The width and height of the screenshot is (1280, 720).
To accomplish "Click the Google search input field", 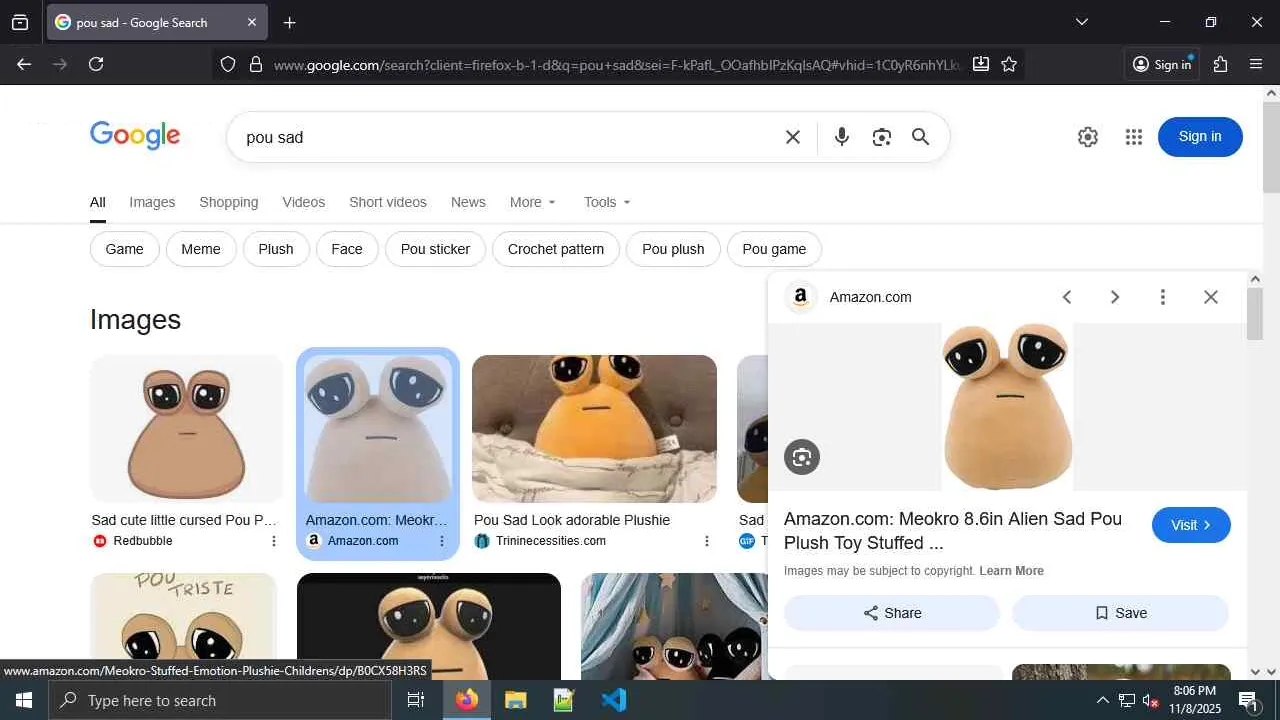I will click(510, 137).
